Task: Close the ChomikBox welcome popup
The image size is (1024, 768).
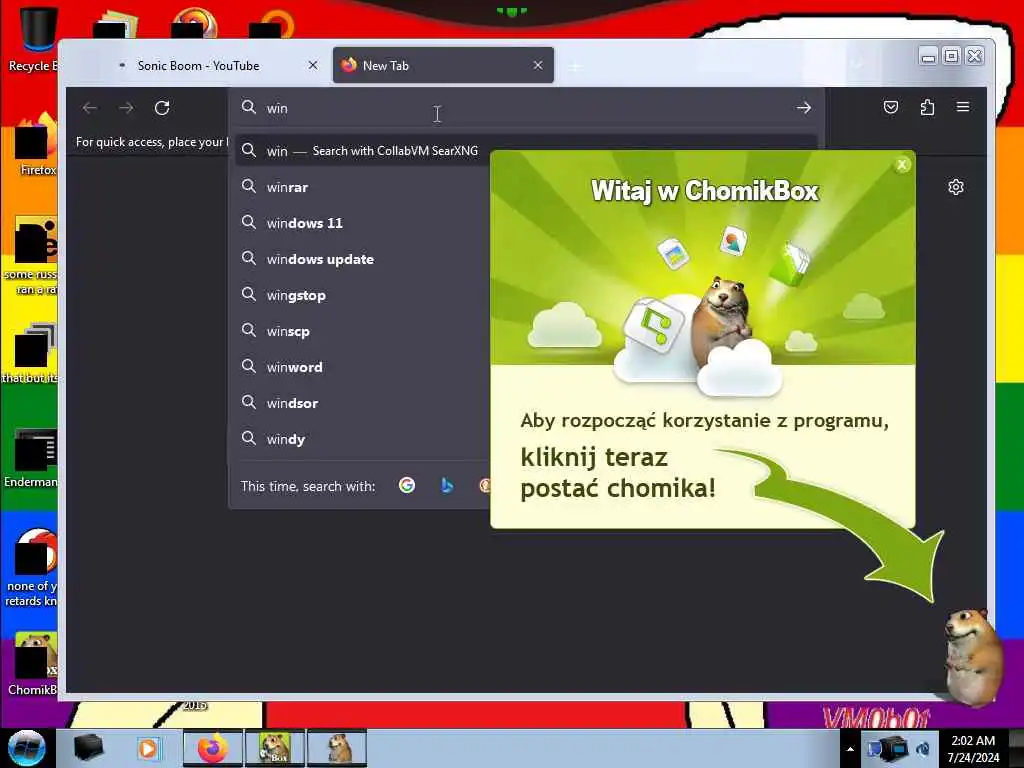Action: (902, 165)
